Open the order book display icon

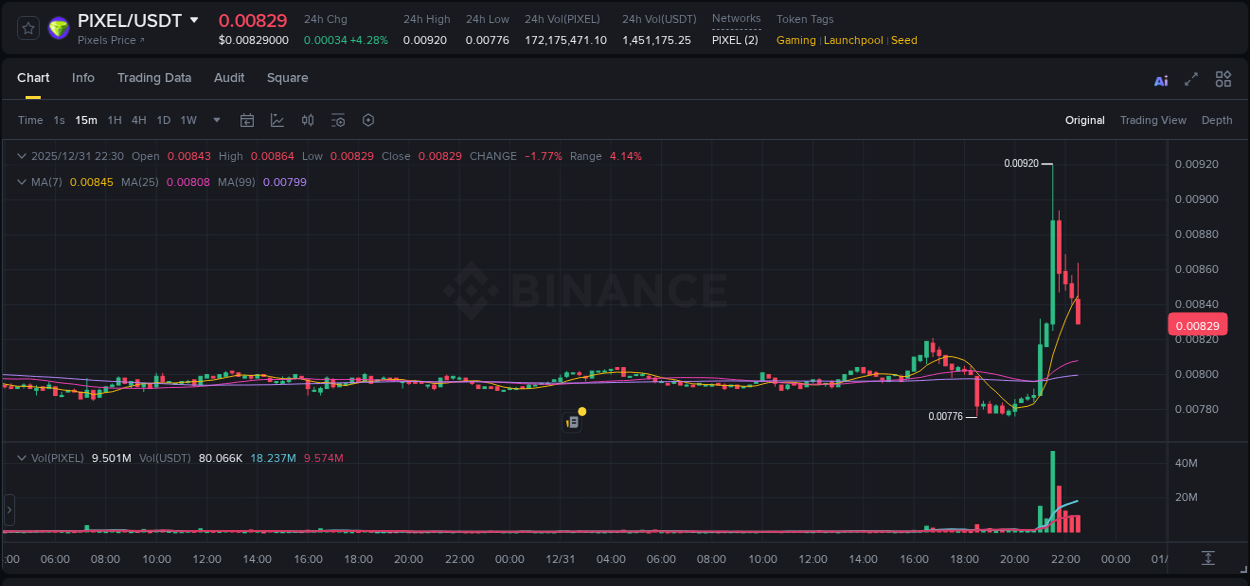(308, 119)
